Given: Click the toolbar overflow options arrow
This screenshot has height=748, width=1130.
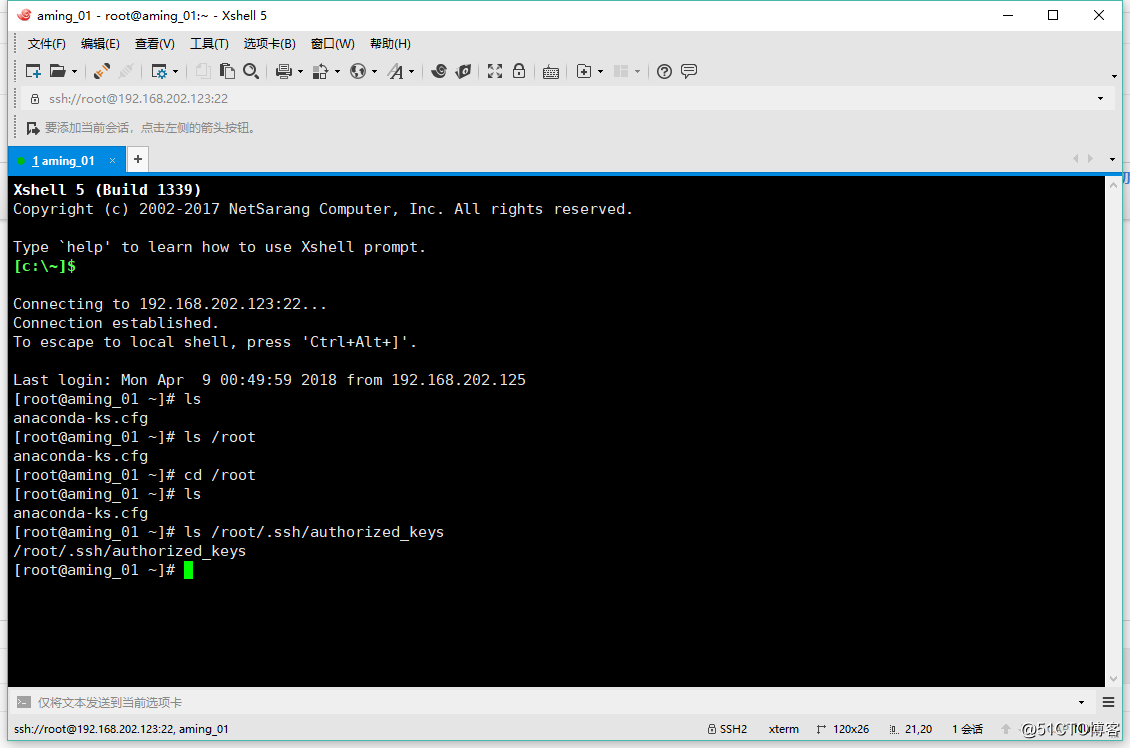Looking at the screenshot, I should point(1114,76).
